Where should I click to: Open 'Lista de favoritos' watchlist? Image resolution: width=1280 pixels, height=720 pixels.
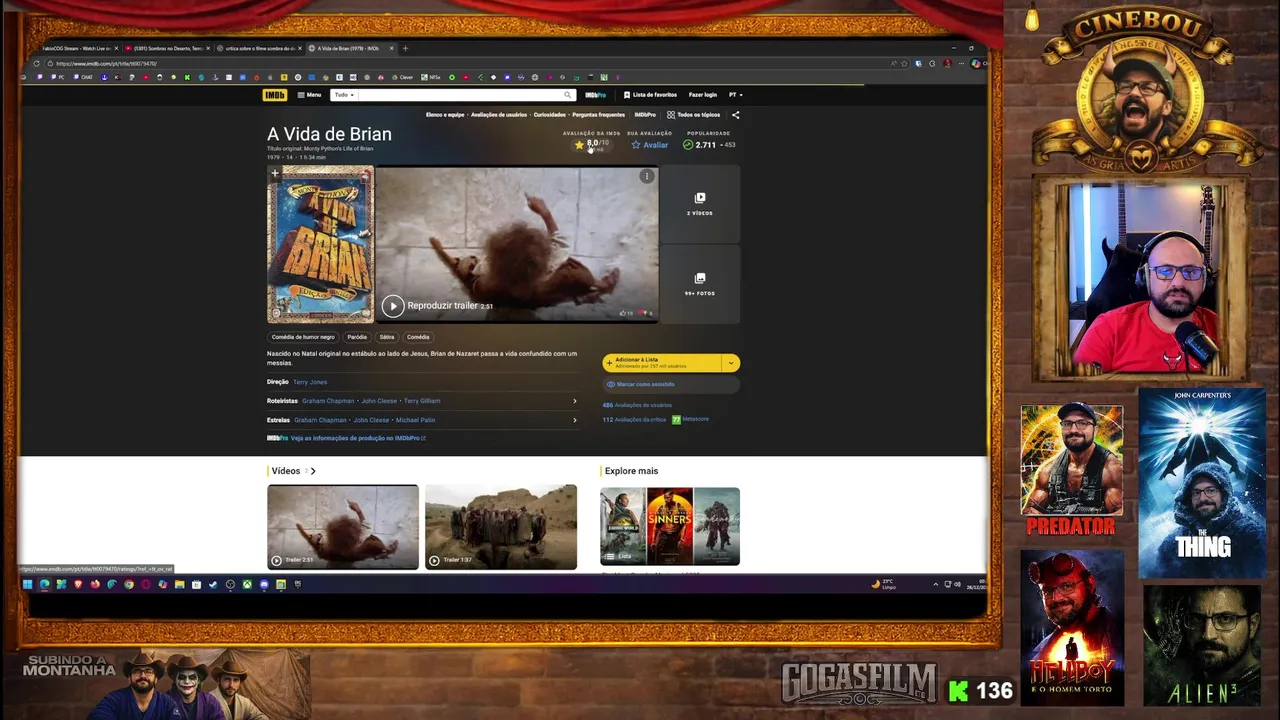650,95
